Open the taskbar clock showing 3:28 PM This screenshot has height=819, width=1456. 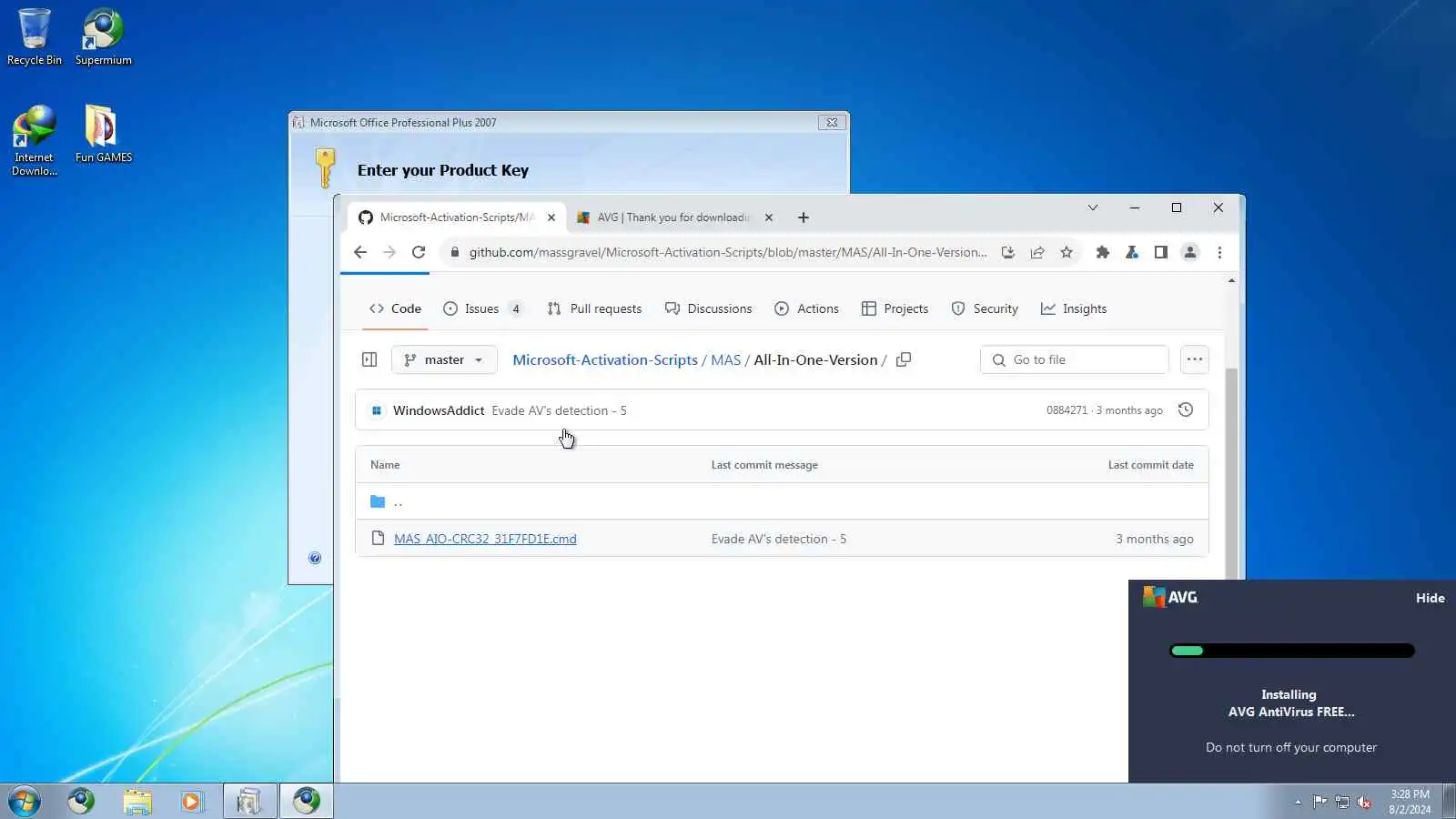coord(1410,802)
